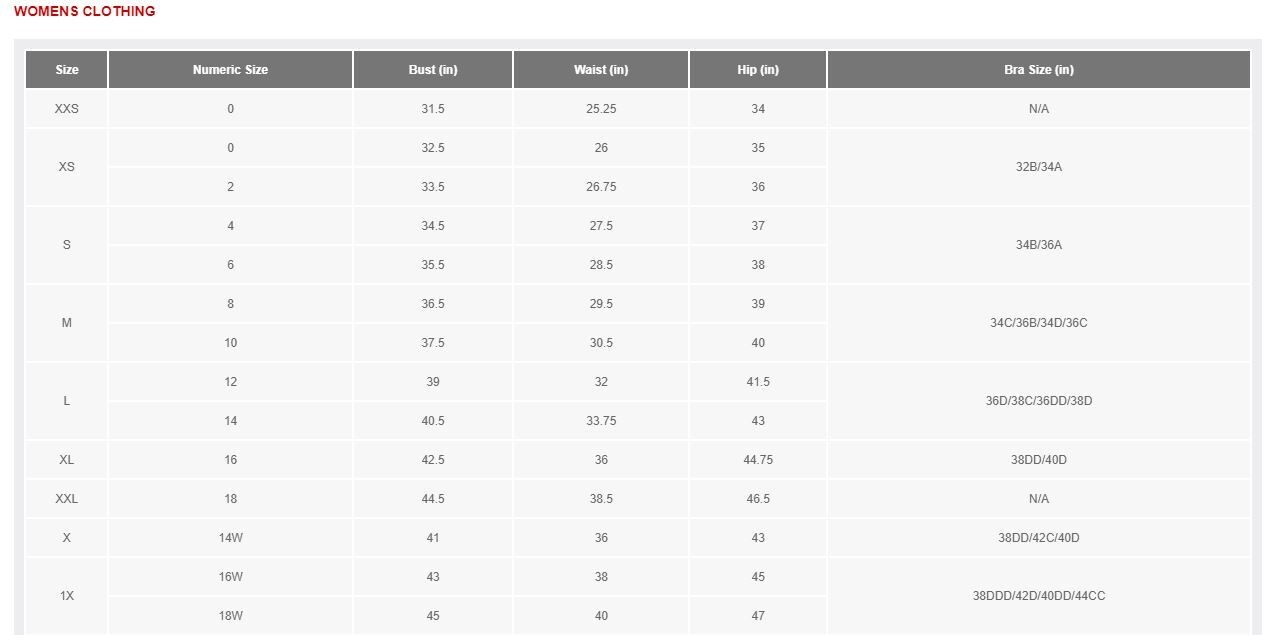Click the Bra Size (in) column header
This screenshot has width=1276, height=635.
pyautogui.click(x=1039, y=70)
